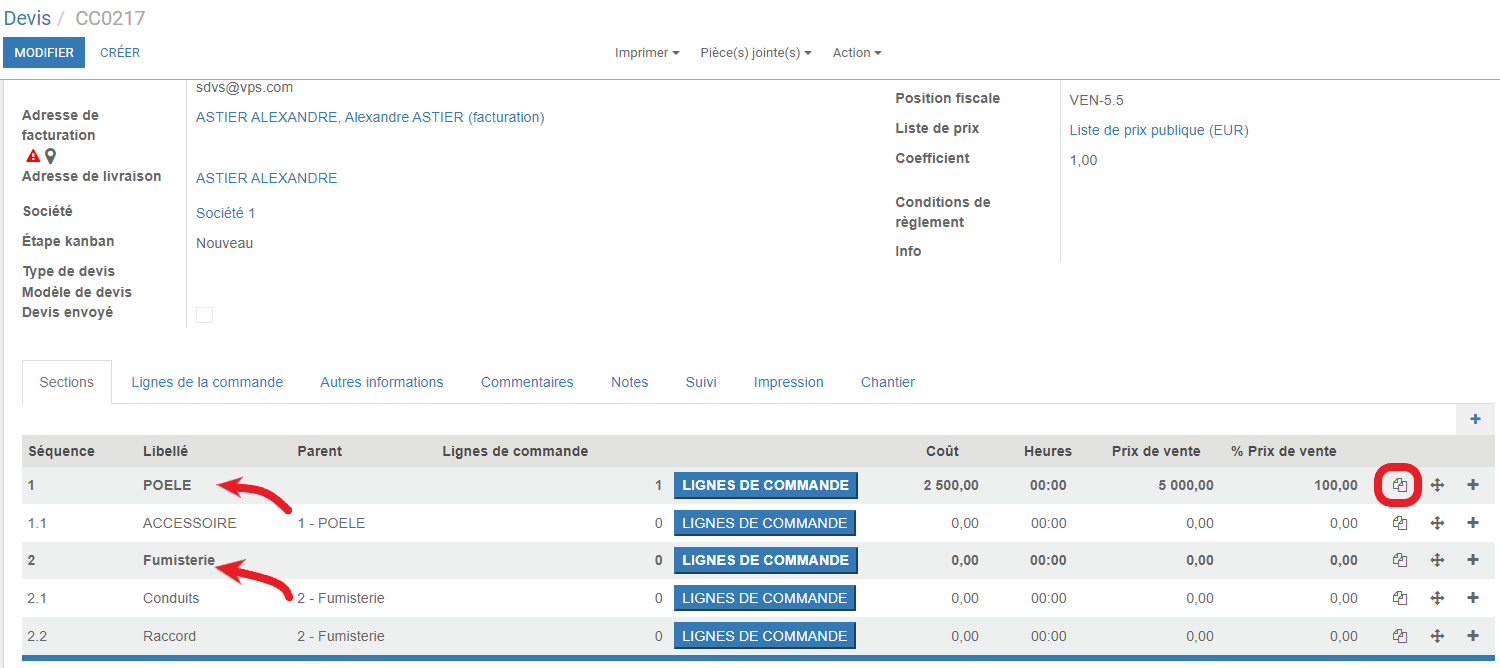Open LIGNES DE COMMANDE for Raccord row

[x=765, y=636]
